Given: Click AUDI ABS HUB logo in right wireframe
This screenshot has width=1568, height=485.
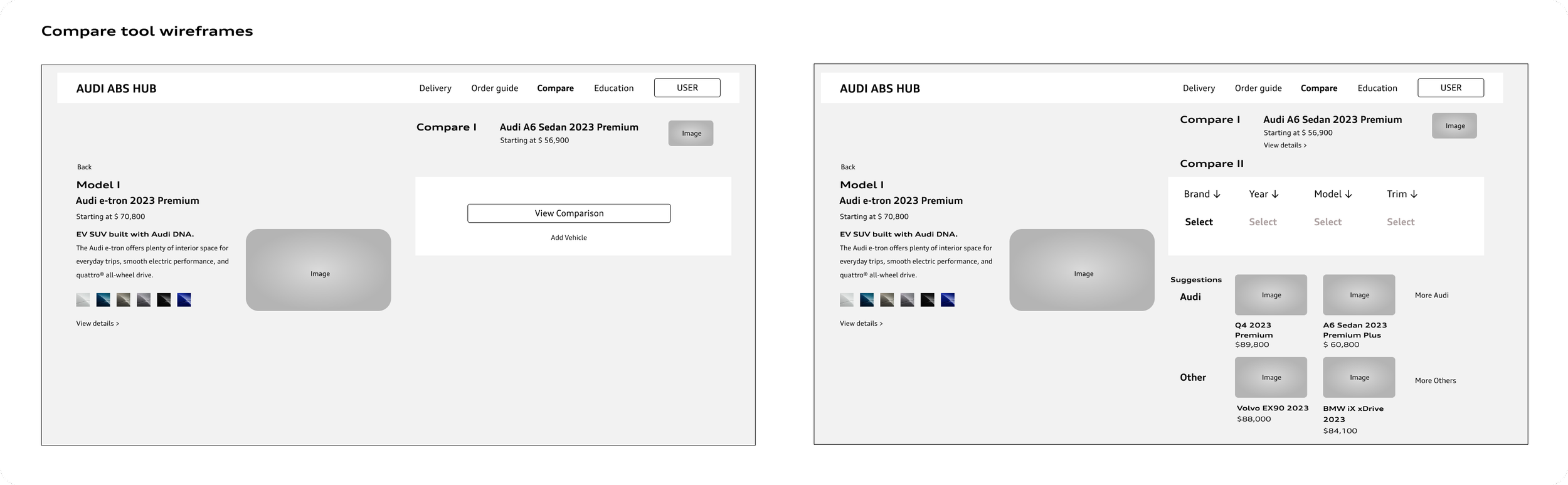Looking at the screenshot, I should click(x=880, y=88).
